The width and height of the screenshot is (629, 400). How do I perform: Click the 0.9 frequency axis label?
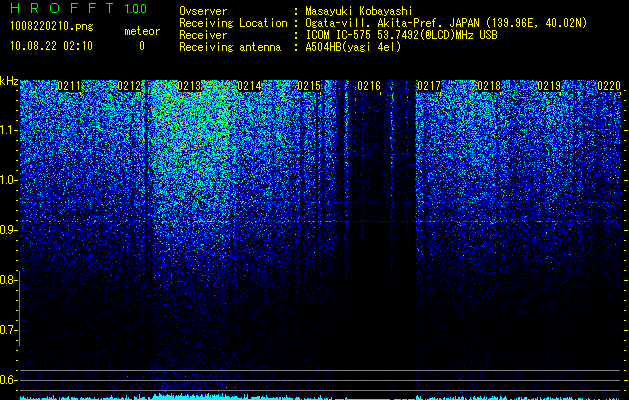[x=8, y=230]
